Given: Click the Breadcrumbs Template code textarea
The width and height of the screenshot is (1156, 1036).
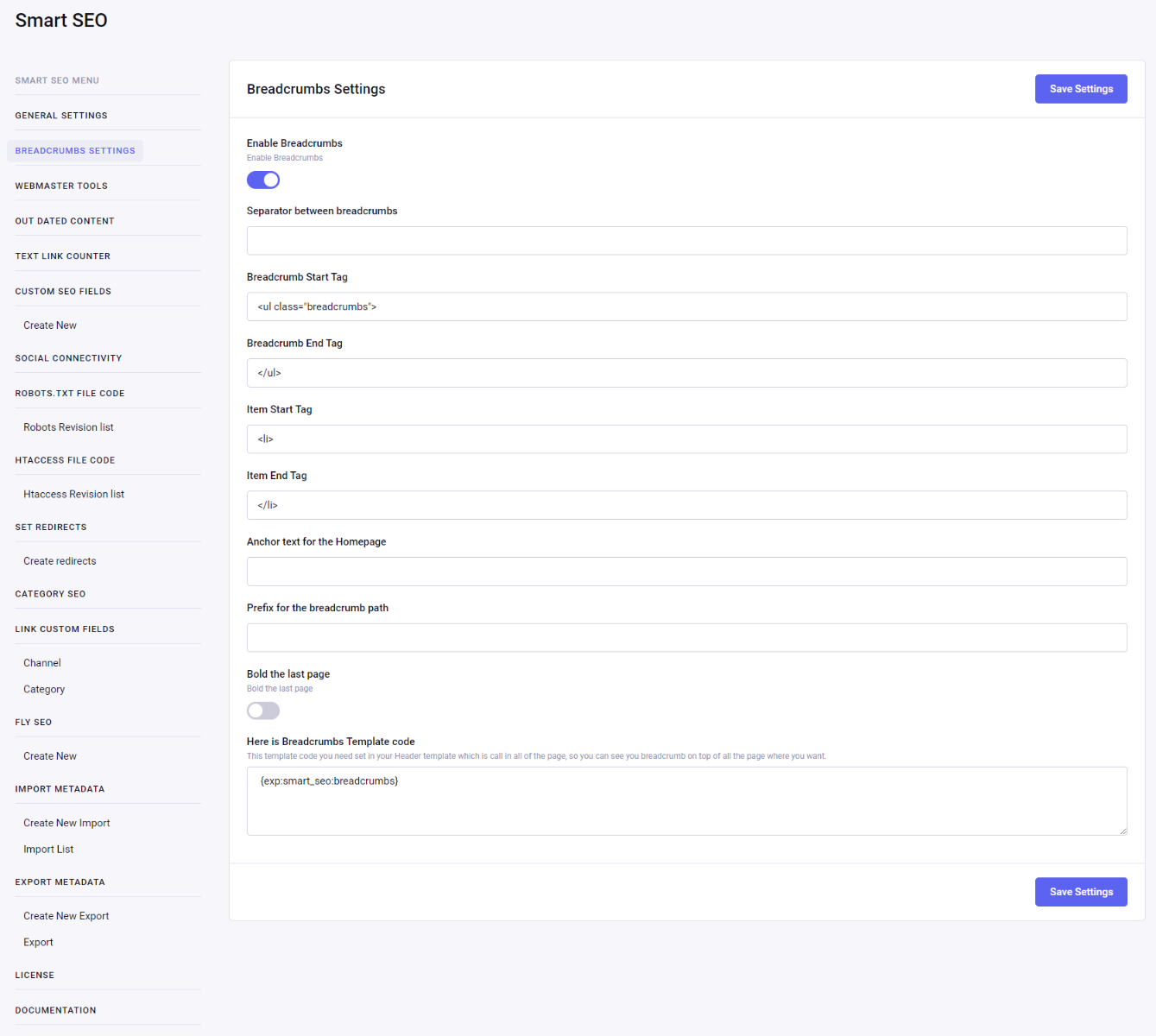Looking at the screenshot, I should click(x=686, y=801).
